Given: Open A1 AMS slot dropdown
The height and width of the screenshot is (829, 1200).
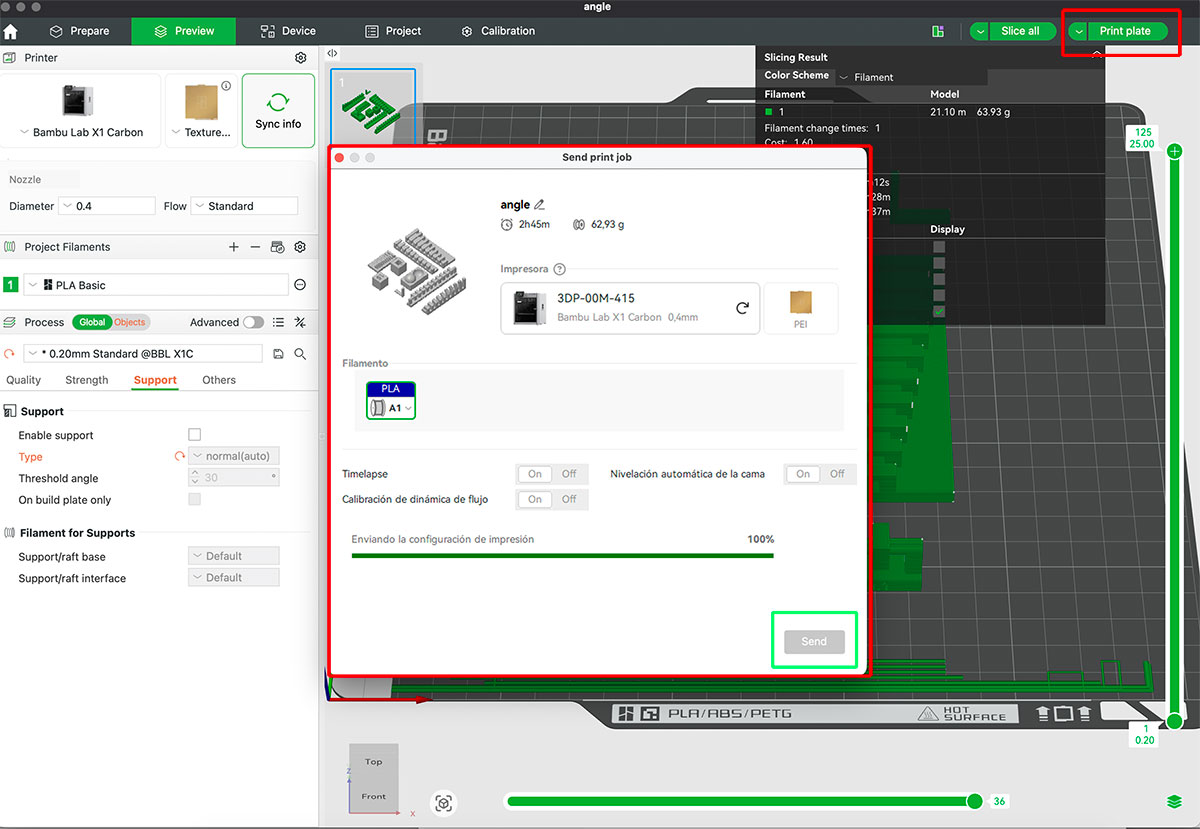Looking at the screenshot, I should point(391,408).
